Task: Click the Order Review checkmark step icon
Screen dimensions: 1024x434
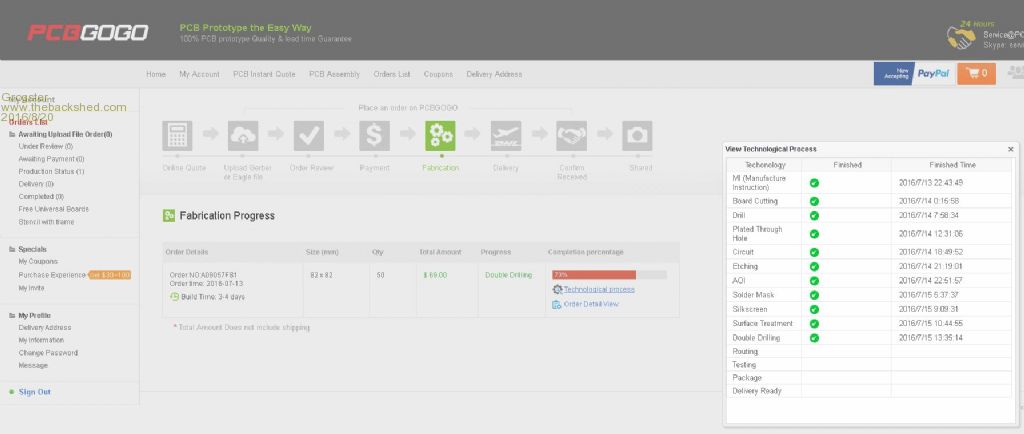Action: (308, 135)
